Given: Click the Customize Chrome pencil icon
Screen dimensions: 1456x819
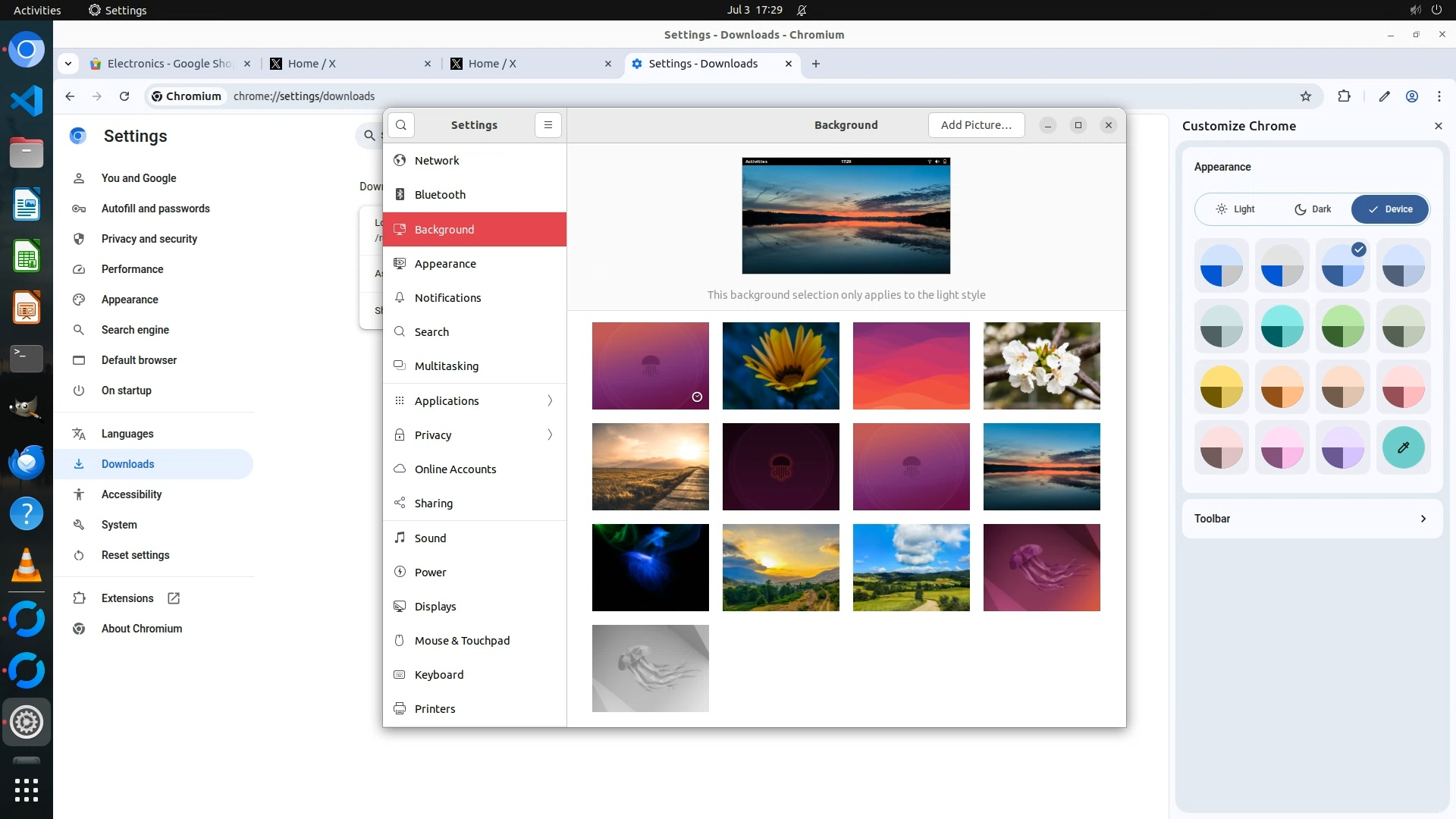Looking at the screenshot, I should pos(1384,96).
